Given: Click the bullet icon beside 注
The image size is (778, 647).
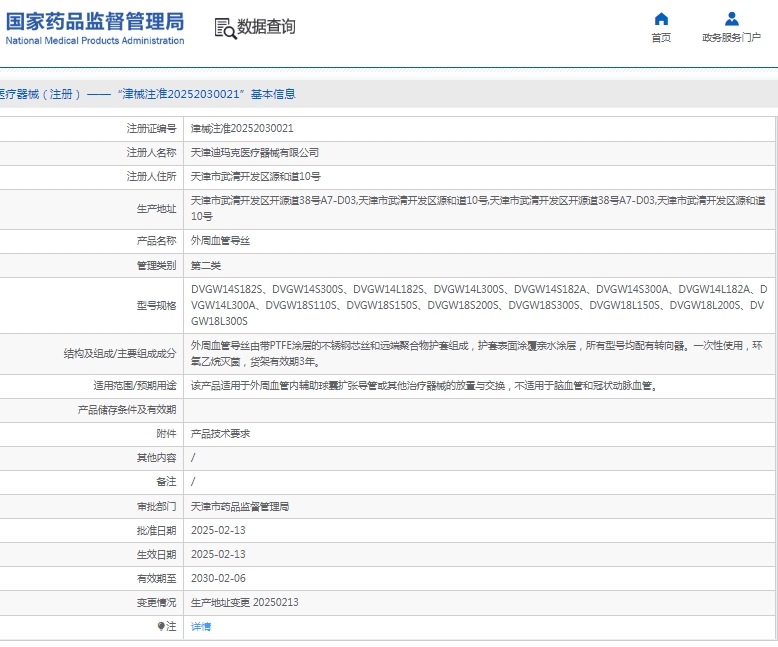Looking at the screenshot, I should pos(161,626).
